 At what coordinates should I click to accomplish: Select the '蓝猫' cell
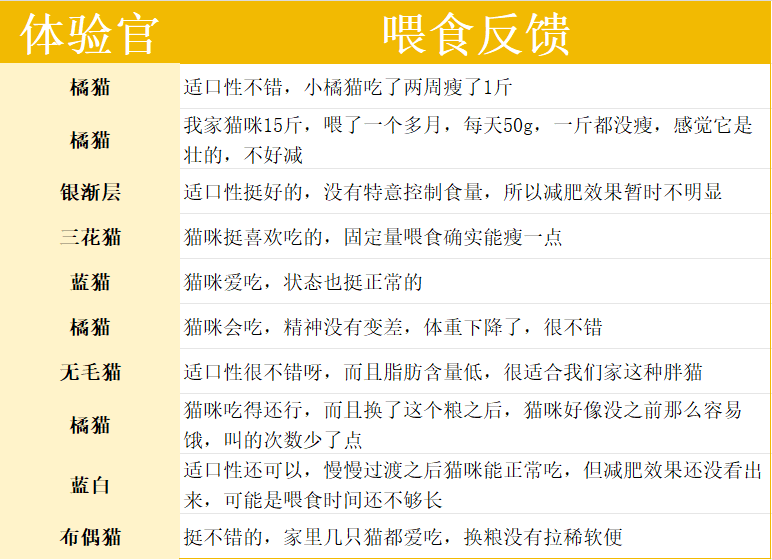coord(90,282)
